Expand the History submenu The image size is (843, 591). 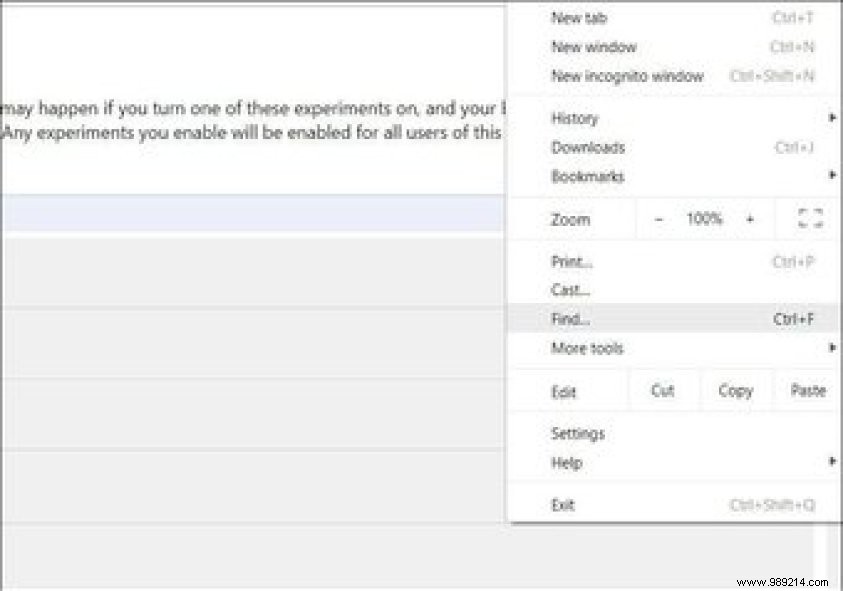(575, 118)
